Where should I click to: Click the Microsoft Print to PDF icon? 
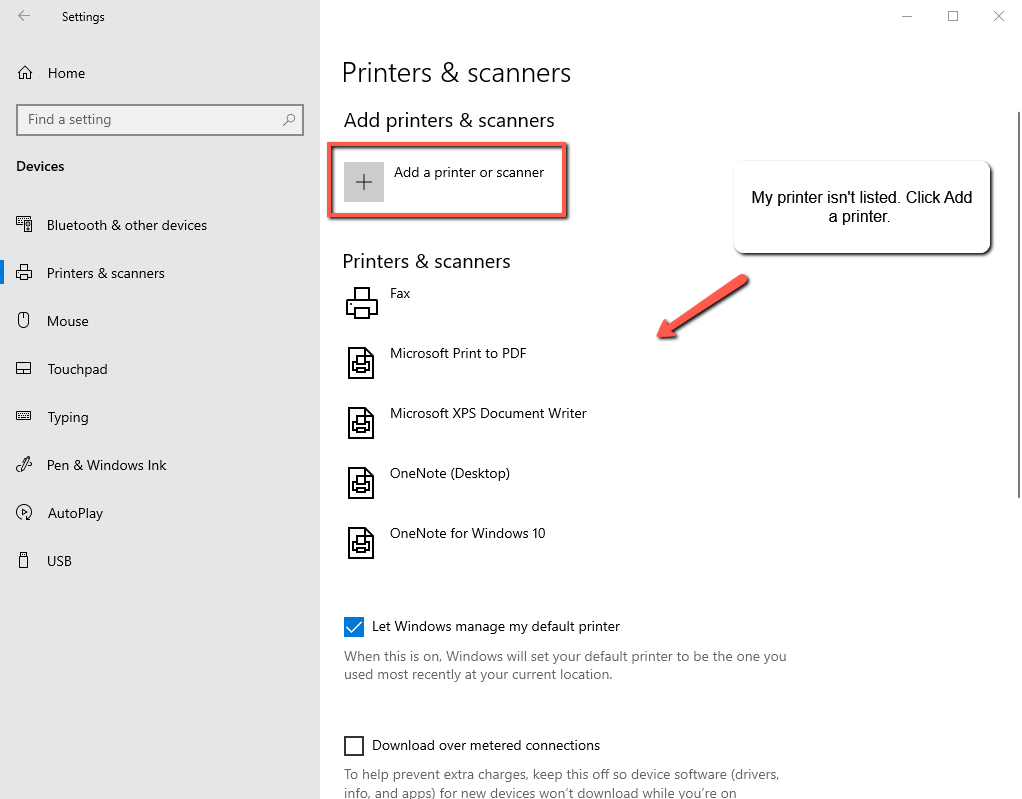(361, 362)
